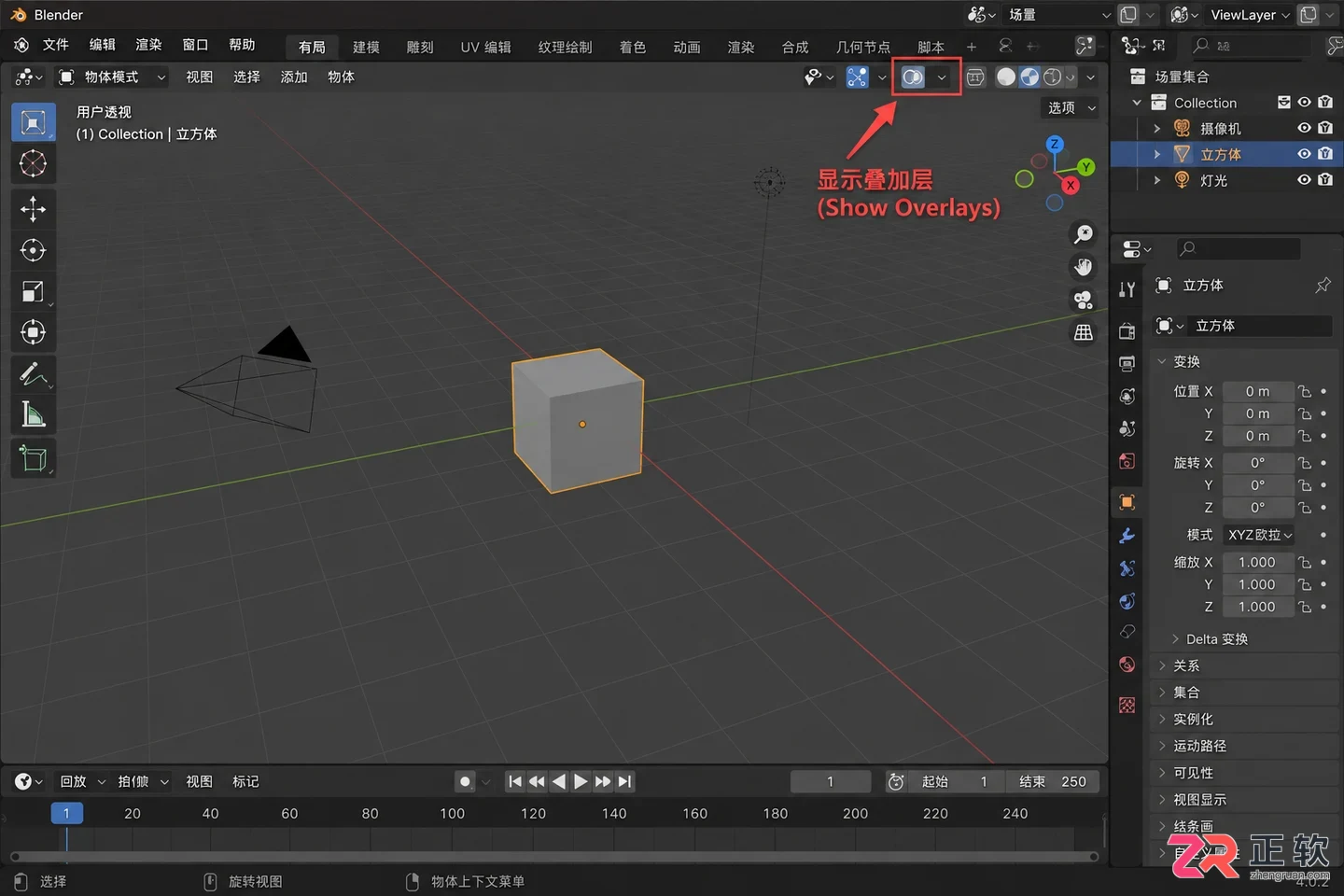The width and height of the screenshot is (1344, 896).
Task: Open the Material properties tab
Action: (1127, 665)
